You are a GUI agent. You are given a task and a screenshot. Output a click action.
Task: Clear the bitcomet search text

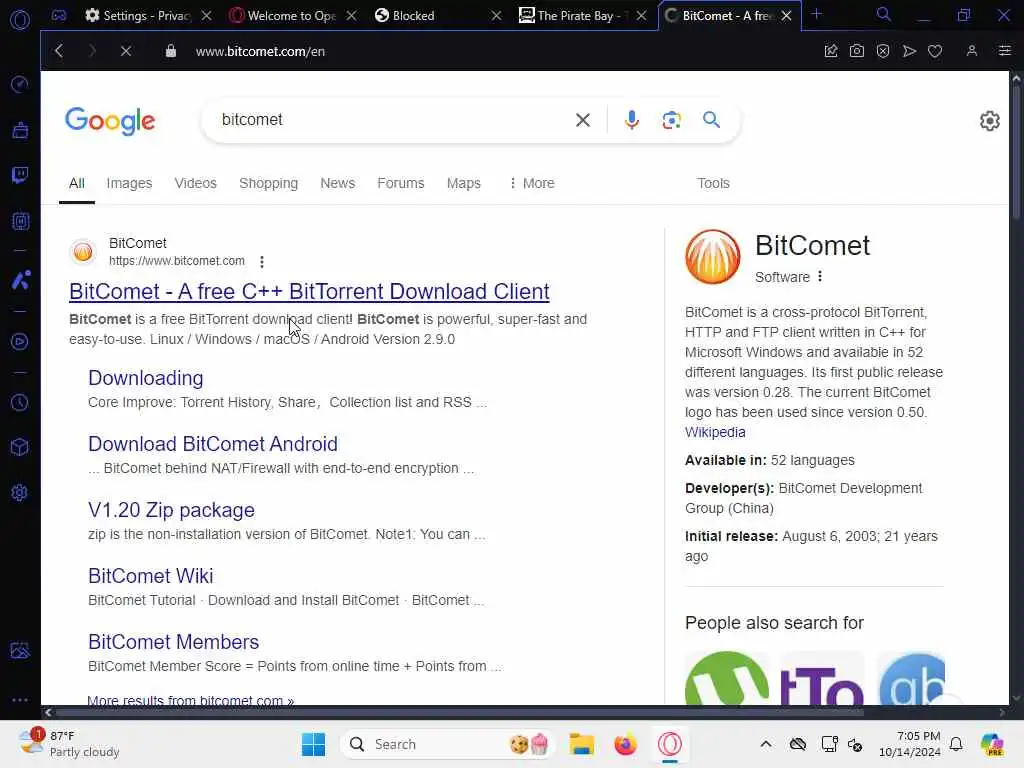tap(583, 120)
